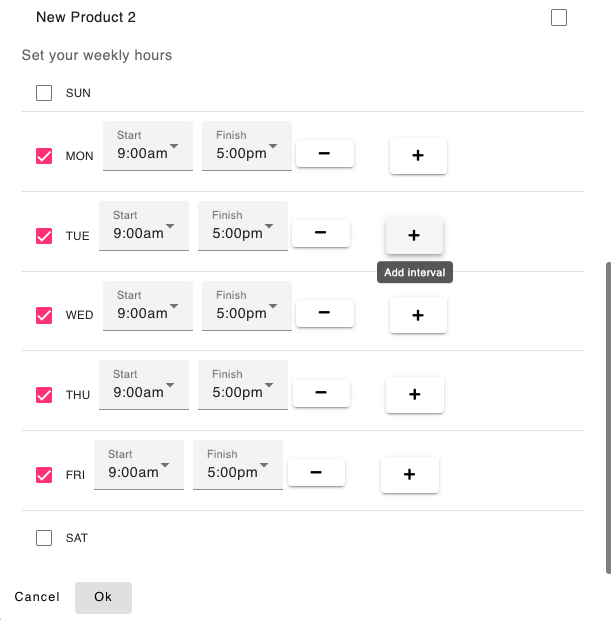Add a time interval for Thursday

pos(414,395)
